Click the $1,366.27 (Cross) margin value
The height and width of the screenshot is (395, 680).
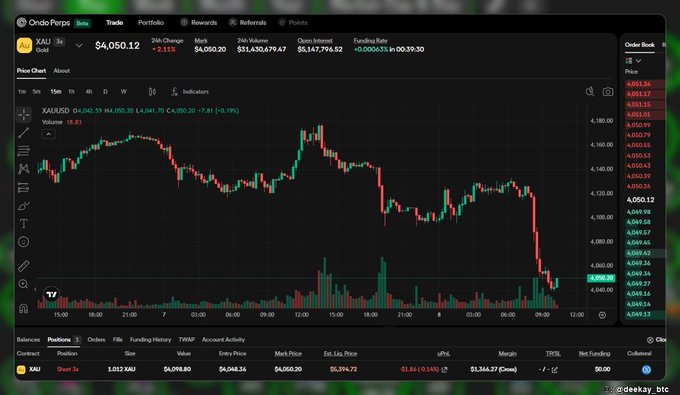[x=494, y=369]
